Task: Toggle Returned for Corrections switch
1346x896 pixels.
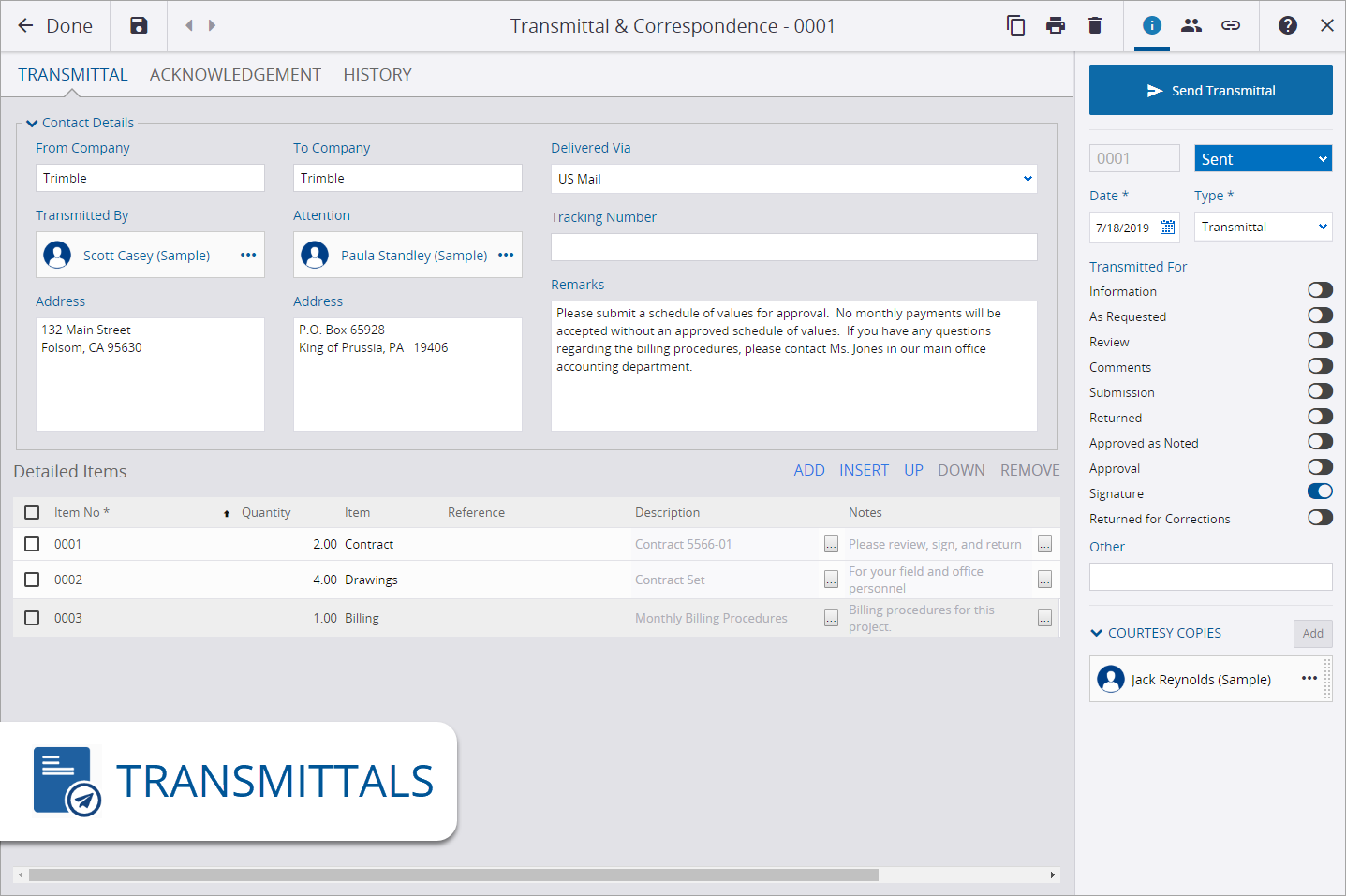Action: coord(1321,518)
